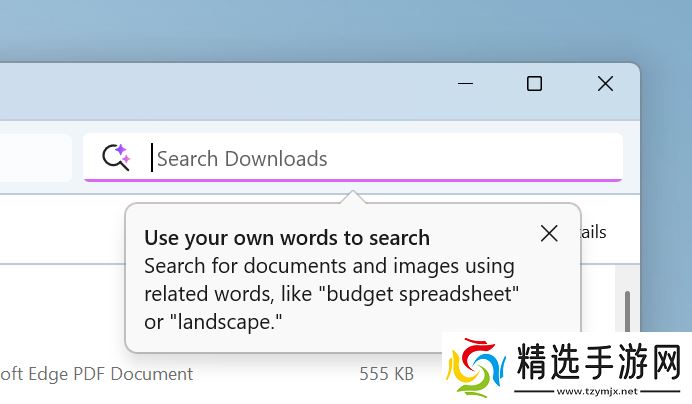Click the address bar left of search box

tap(35, 158)
